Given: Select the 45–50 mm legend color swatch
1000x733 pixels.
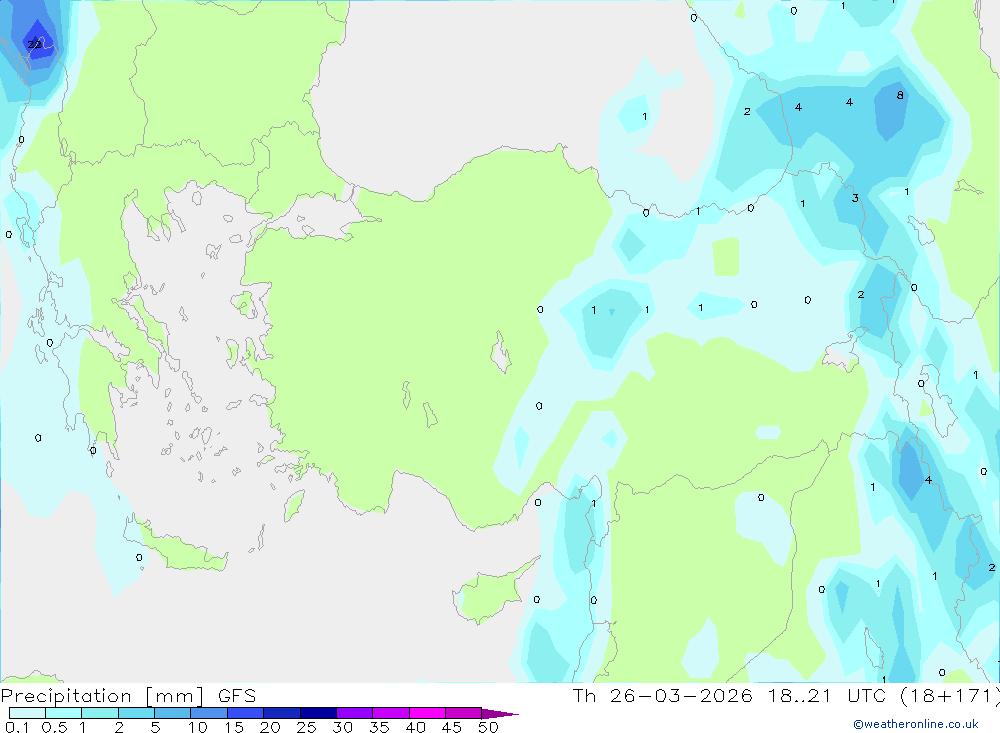Looking at the screenshot, I should pyautogui.click(x=464, y=713).
